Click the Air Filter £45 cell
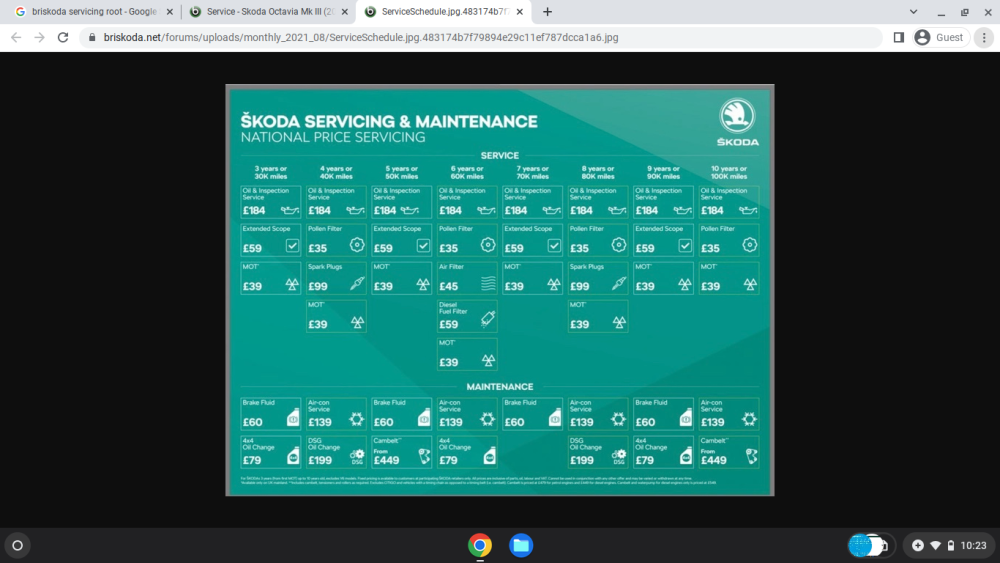 tap(467, 278)
